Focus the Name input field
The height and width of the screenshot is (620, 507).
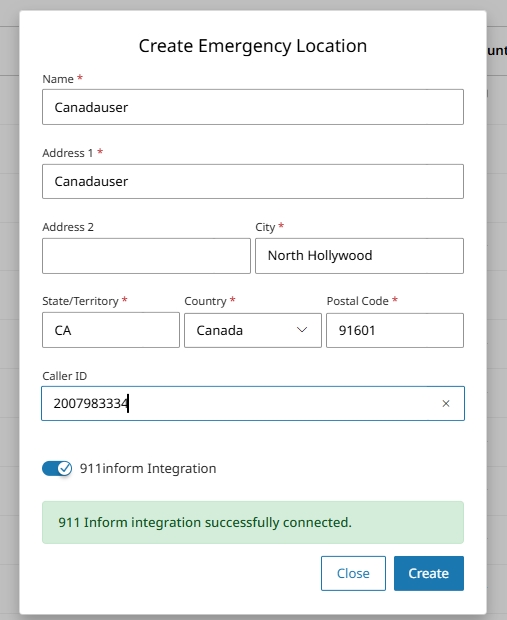[x=253, y=107]
